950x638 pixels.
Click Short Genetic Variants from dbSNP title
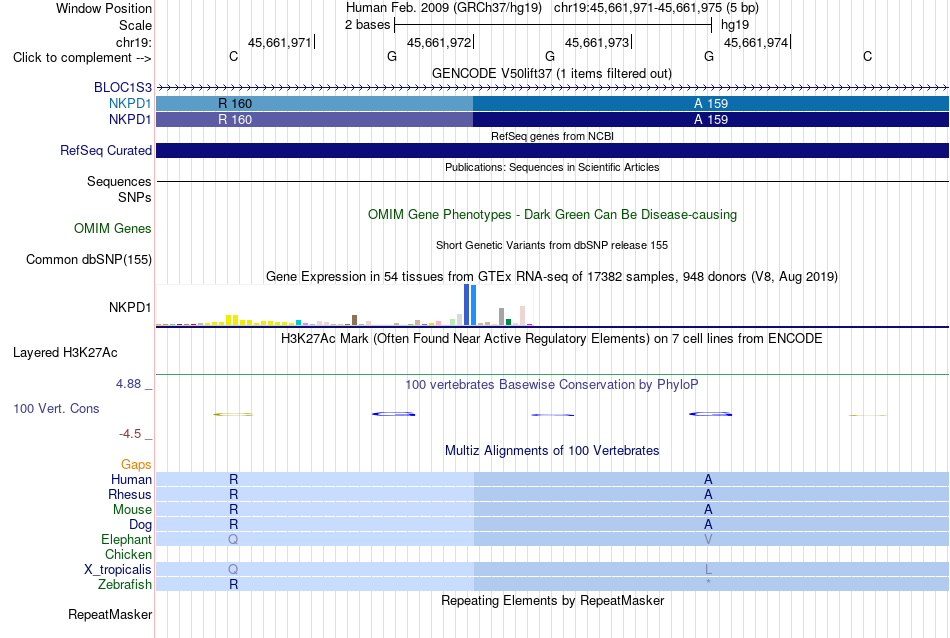click(x=552, y=245)
